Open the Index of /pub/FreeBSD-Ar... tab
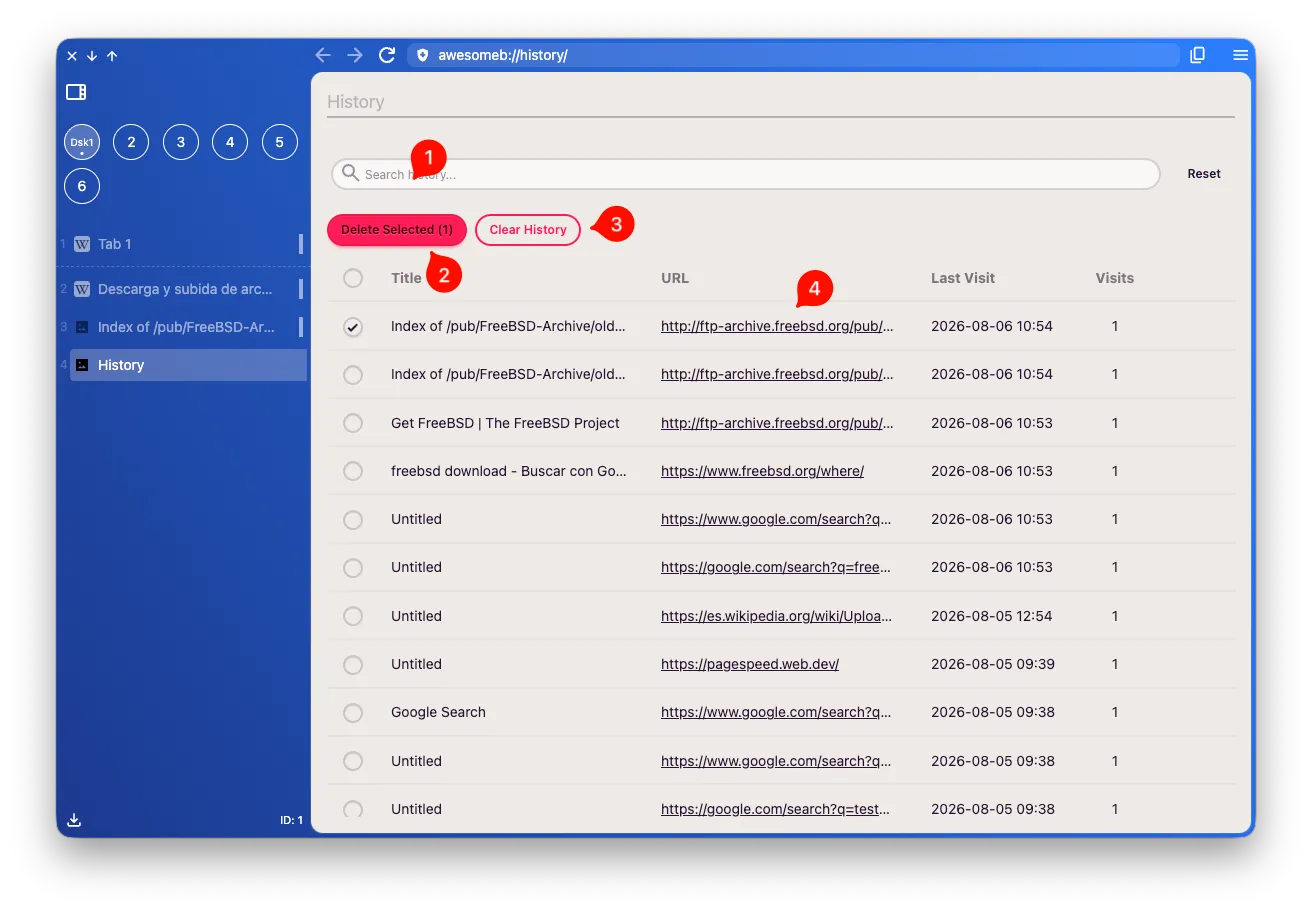 (188, 327)
